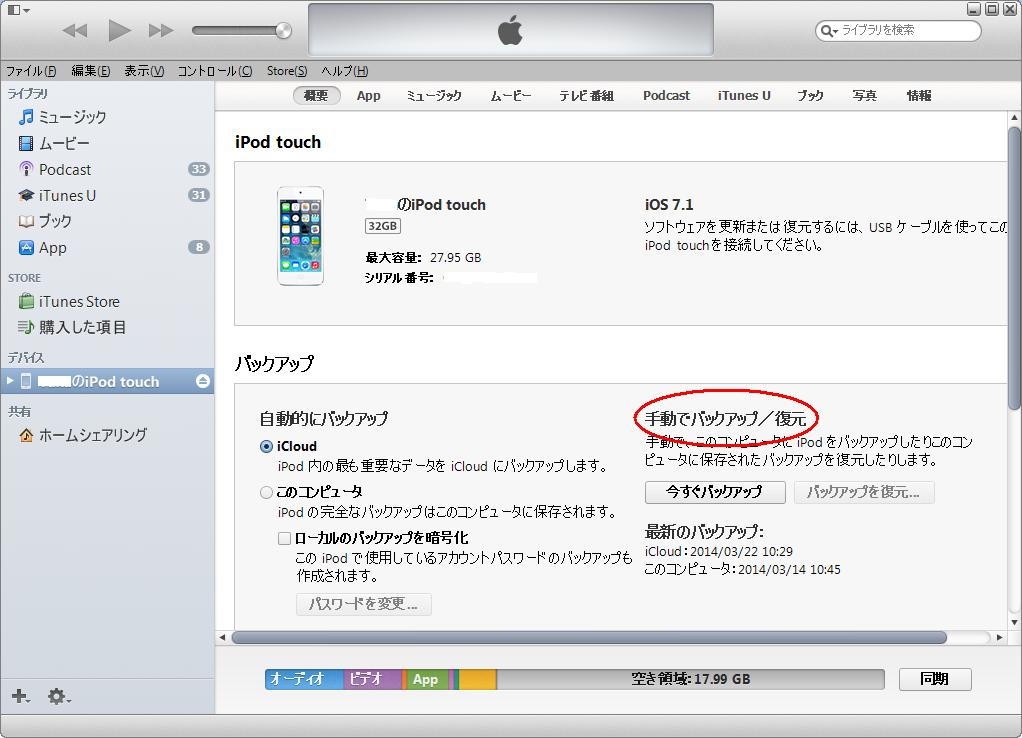Switch to the ミュージック tab
Image resolution: width=1022 pixels, height=738 pixels.
(434, 95)
